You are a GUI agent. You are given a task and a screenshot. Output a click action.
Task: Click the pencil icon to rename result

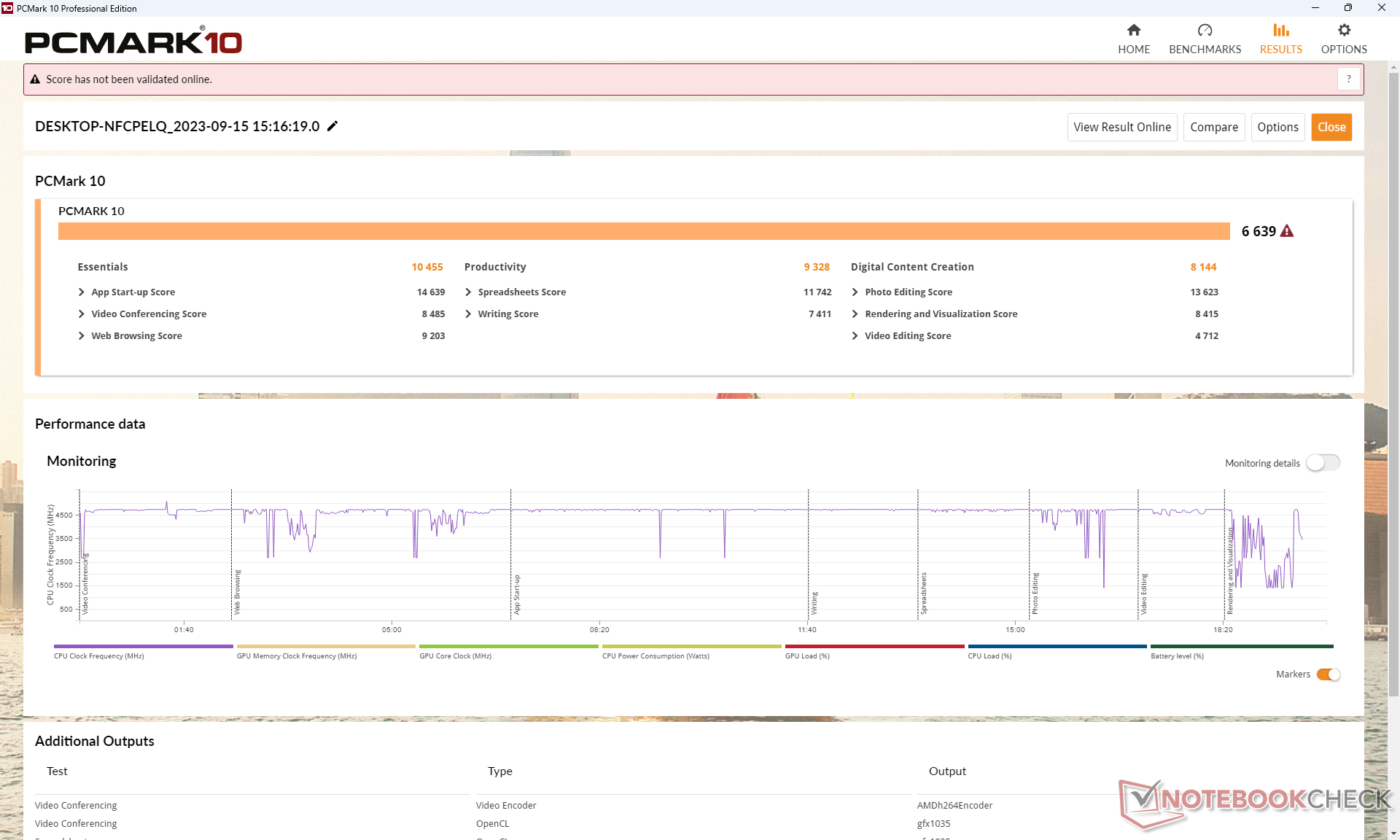pyautogui.click(x=332, y=126)
